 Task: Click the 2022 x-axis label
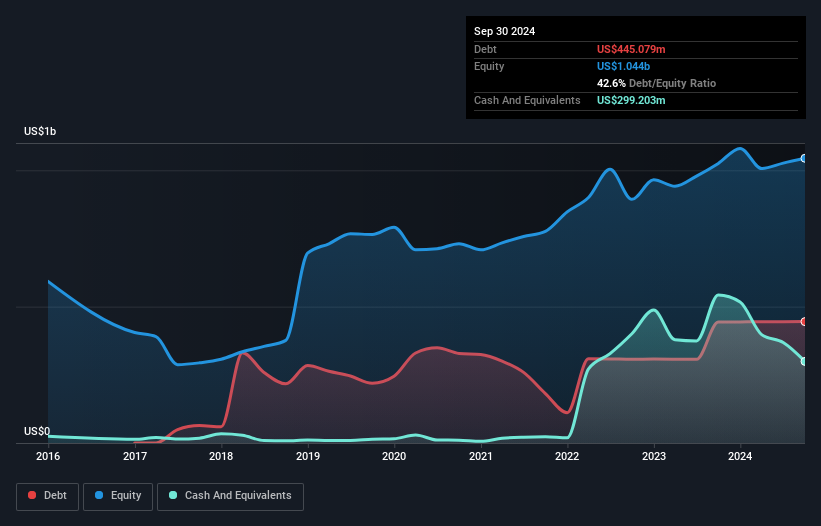coord(567,456)
